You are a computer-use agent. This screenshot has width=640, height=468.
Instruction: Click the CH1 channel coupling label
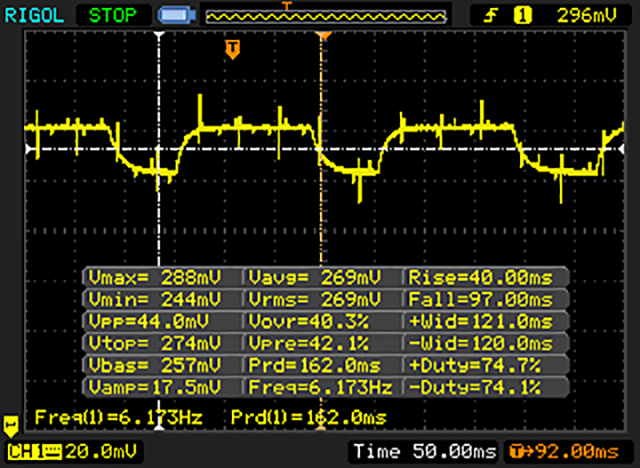35,452
